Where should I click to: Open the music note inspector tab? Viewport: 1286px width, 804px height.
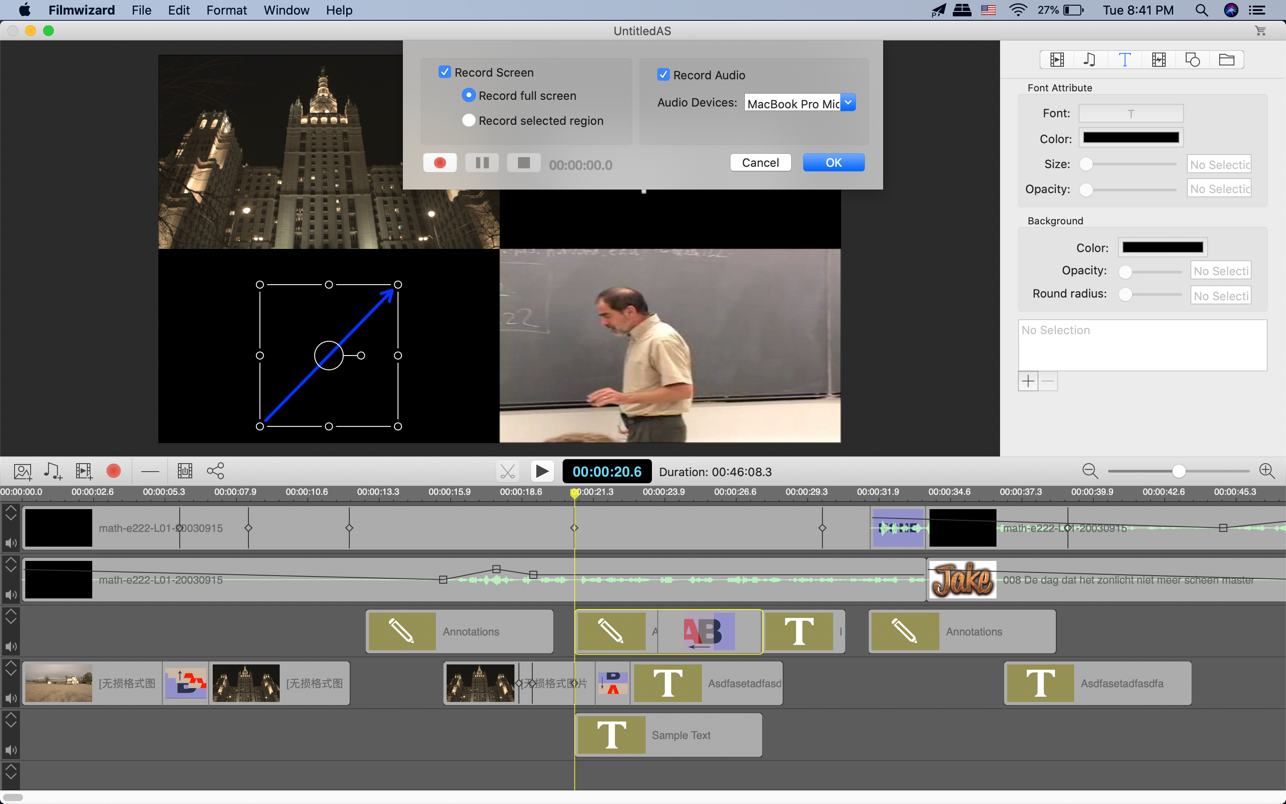tap(1090, 60)
